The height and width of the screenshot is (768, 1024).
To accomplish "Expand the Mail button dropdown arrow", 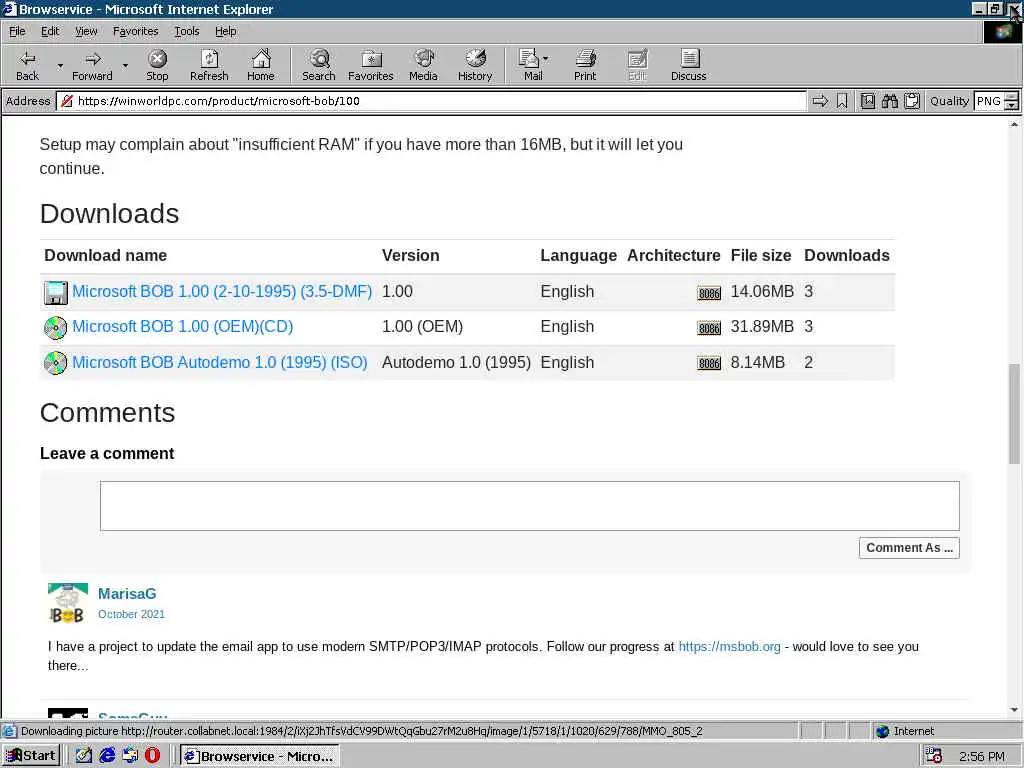I will tap(545, 59).
